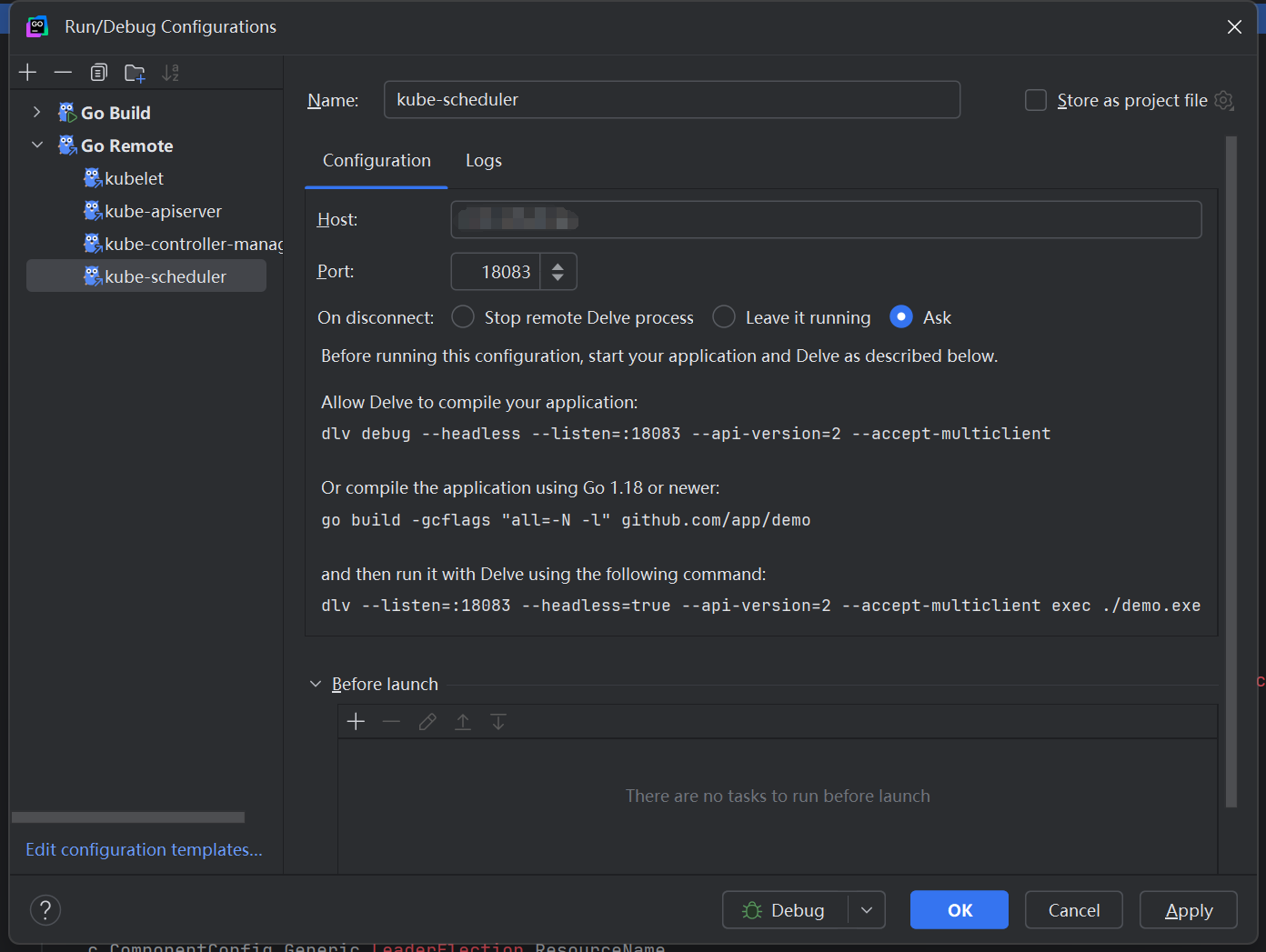Click the vertical scrollbar of settings panel
This screenshot has height=952, width=1266.
pos(1231,471)
